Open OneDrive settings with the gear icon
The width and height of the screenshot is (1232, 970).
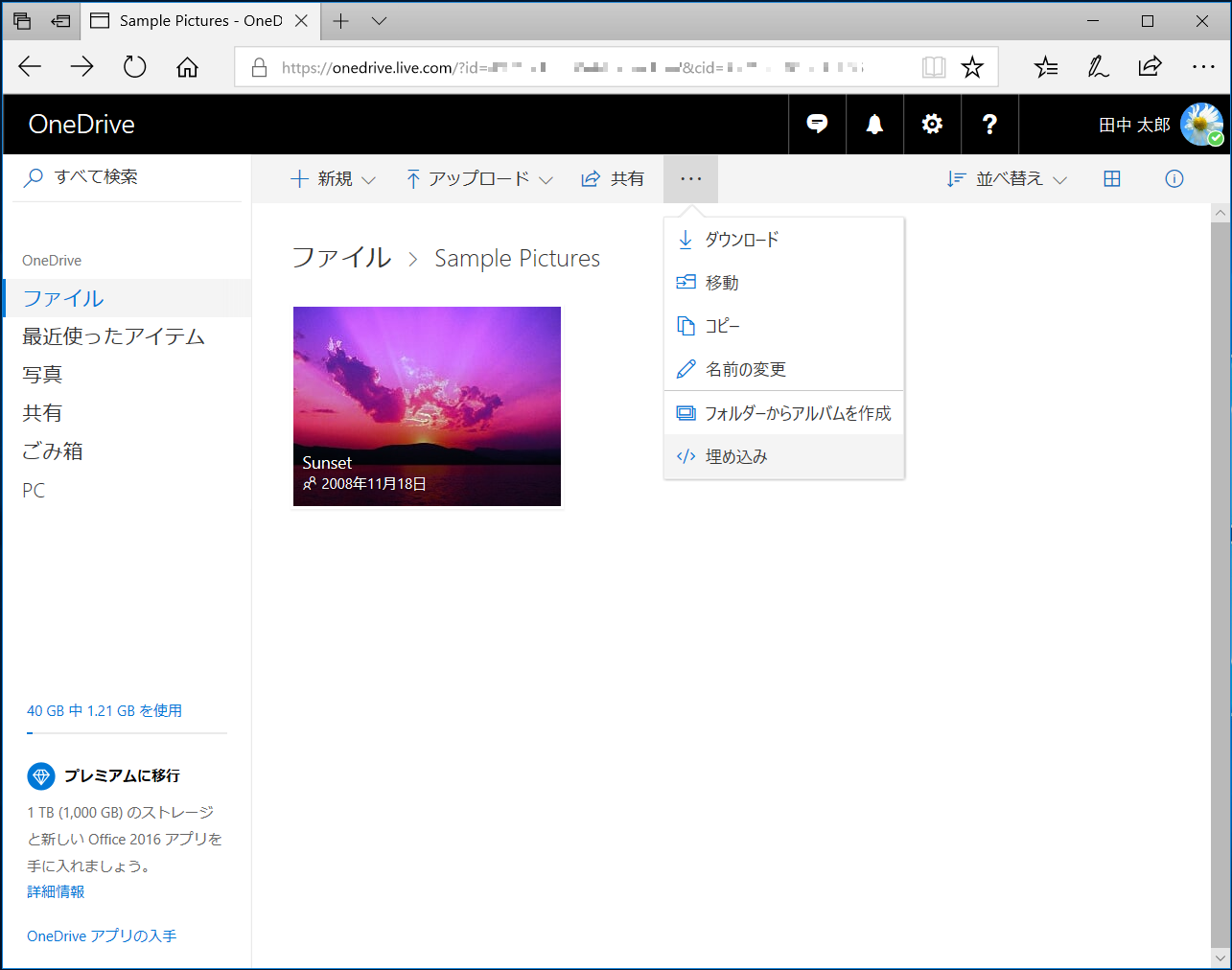(x=931, y=124)
